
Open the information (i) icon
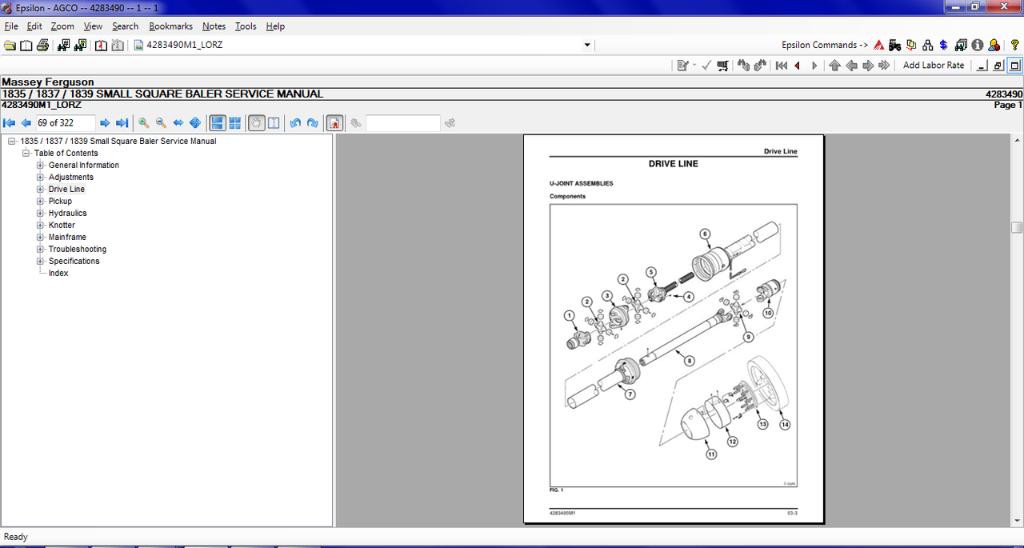[977, 45]
